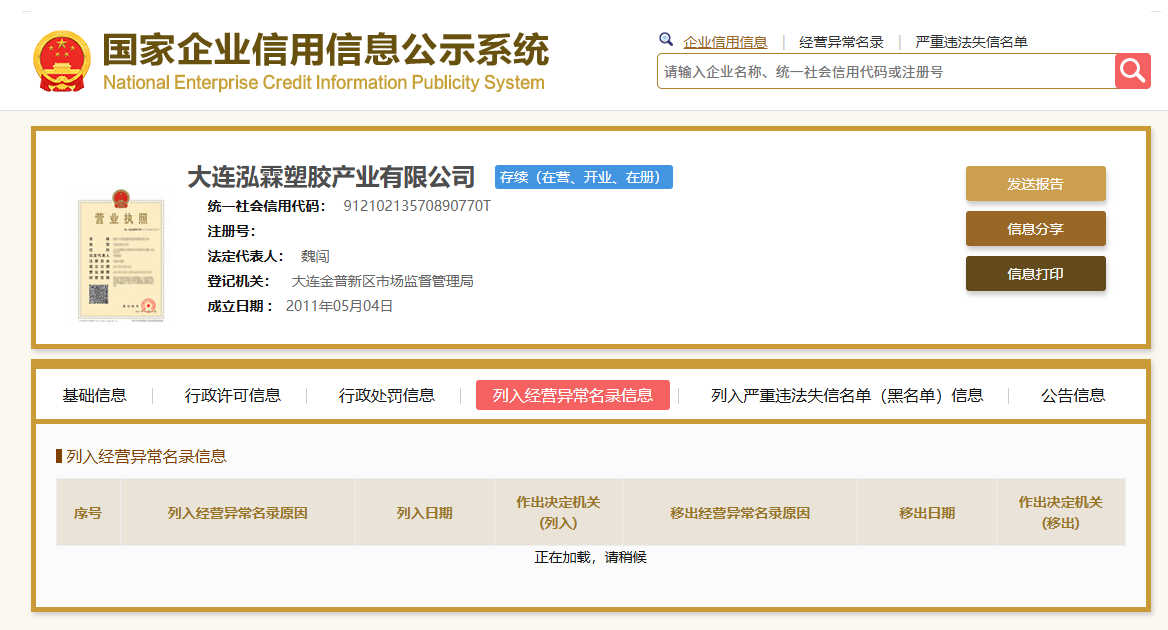Click the founding date 2011年05月04日
This screenshot has height=630, width=1168.
click(x=340, y=306)
